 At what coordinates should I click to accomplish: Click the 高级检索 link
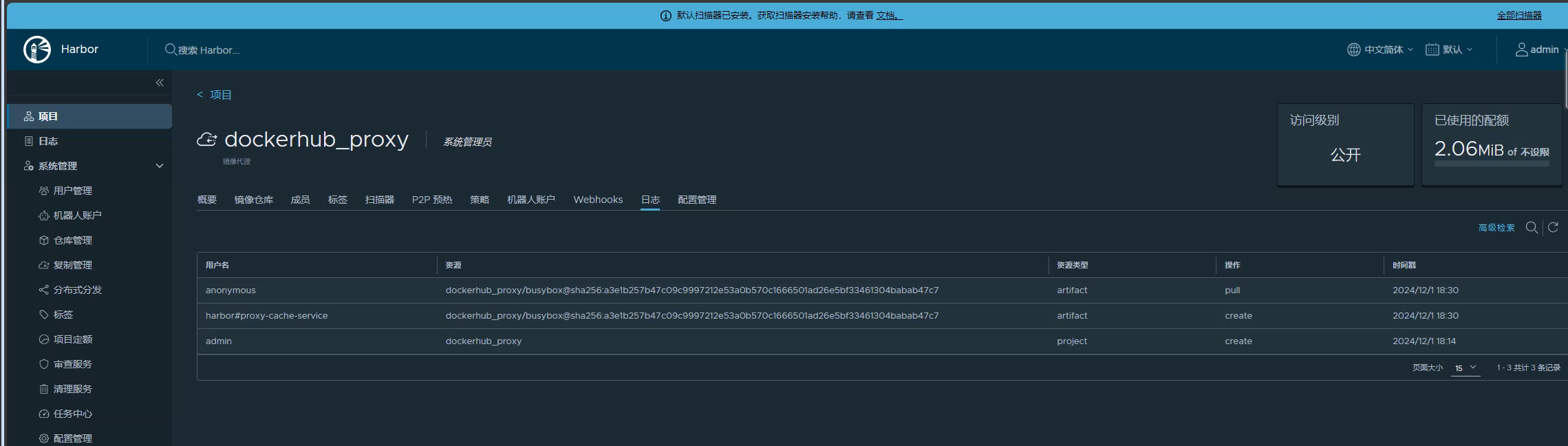1496,228
